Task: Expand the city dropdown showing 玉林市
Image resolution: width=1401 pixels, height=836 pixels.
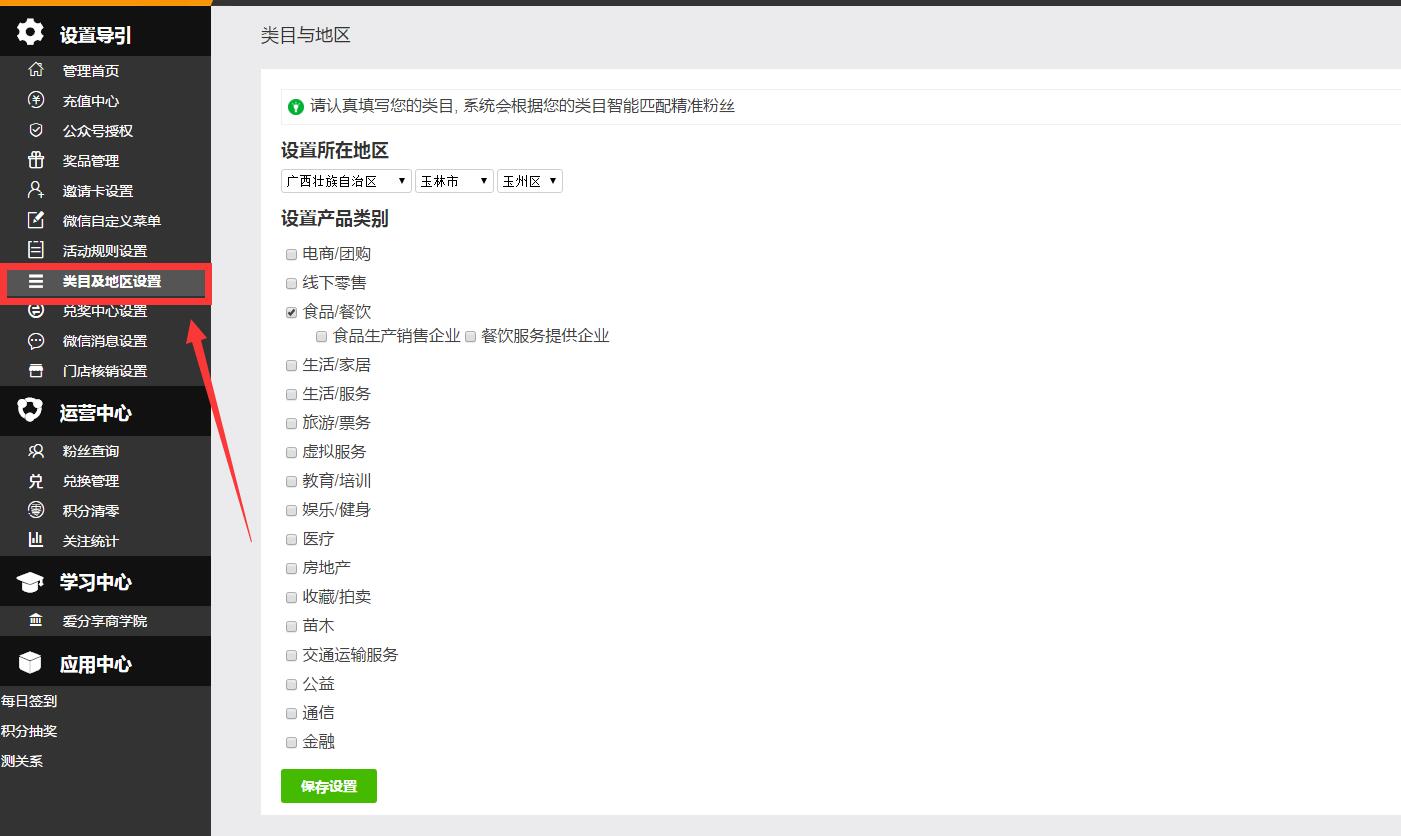Action: (454, 181)
